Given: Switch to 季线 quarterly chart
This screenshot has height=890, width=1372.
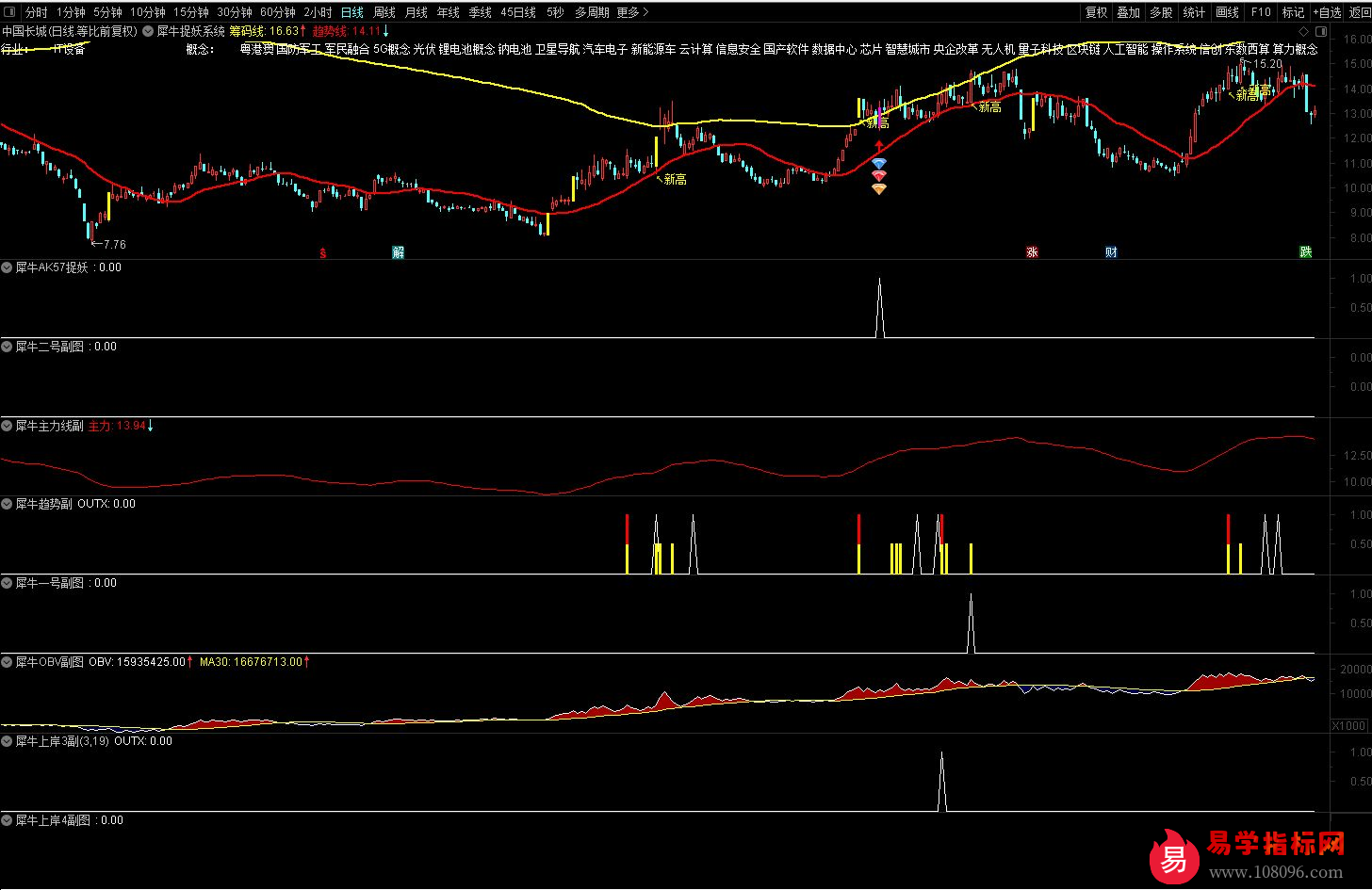Looking at the screenshot, I should point(481,12).
